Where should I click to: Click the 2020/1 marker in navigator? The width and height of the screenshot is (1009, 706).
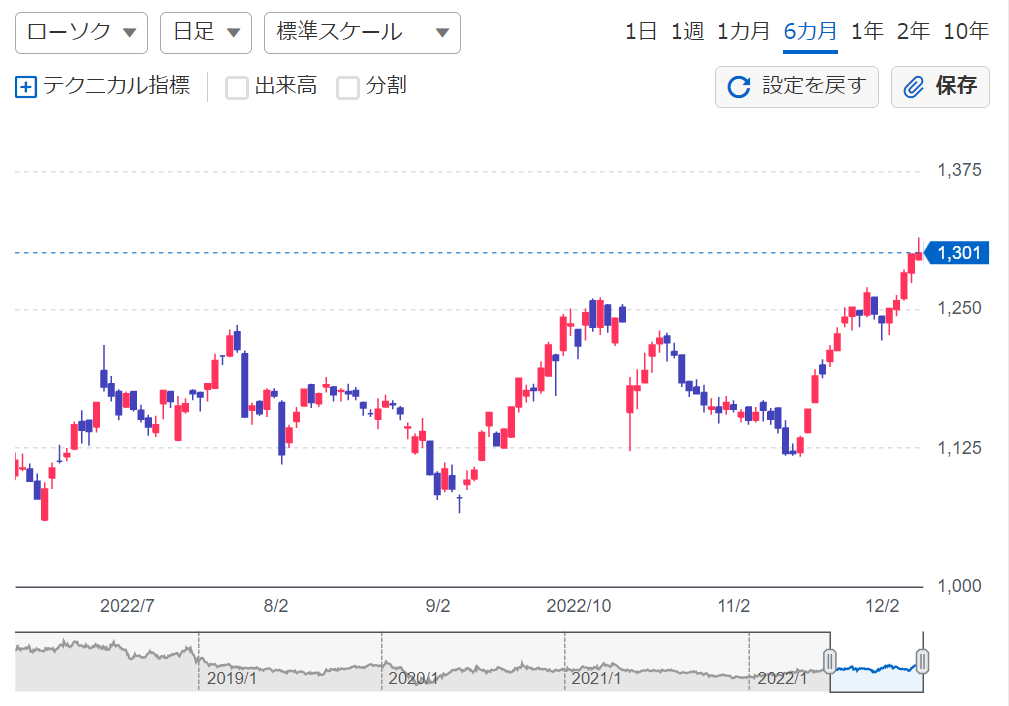pyautogui.click(x=414, y=678)
